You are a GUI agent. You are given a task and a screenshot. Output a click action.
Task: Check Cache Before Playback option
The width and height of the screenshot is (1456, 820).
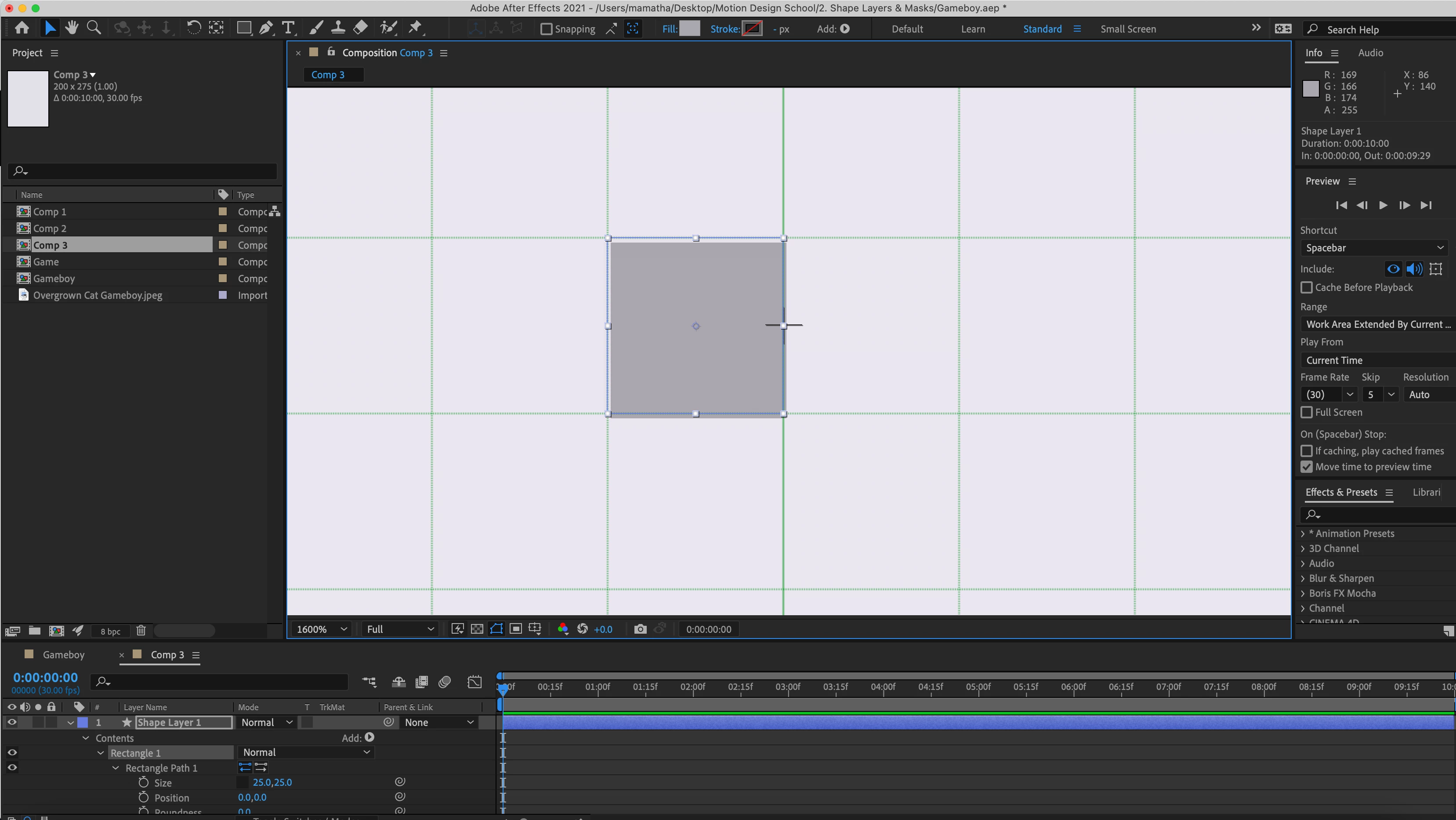[1306, 287]
